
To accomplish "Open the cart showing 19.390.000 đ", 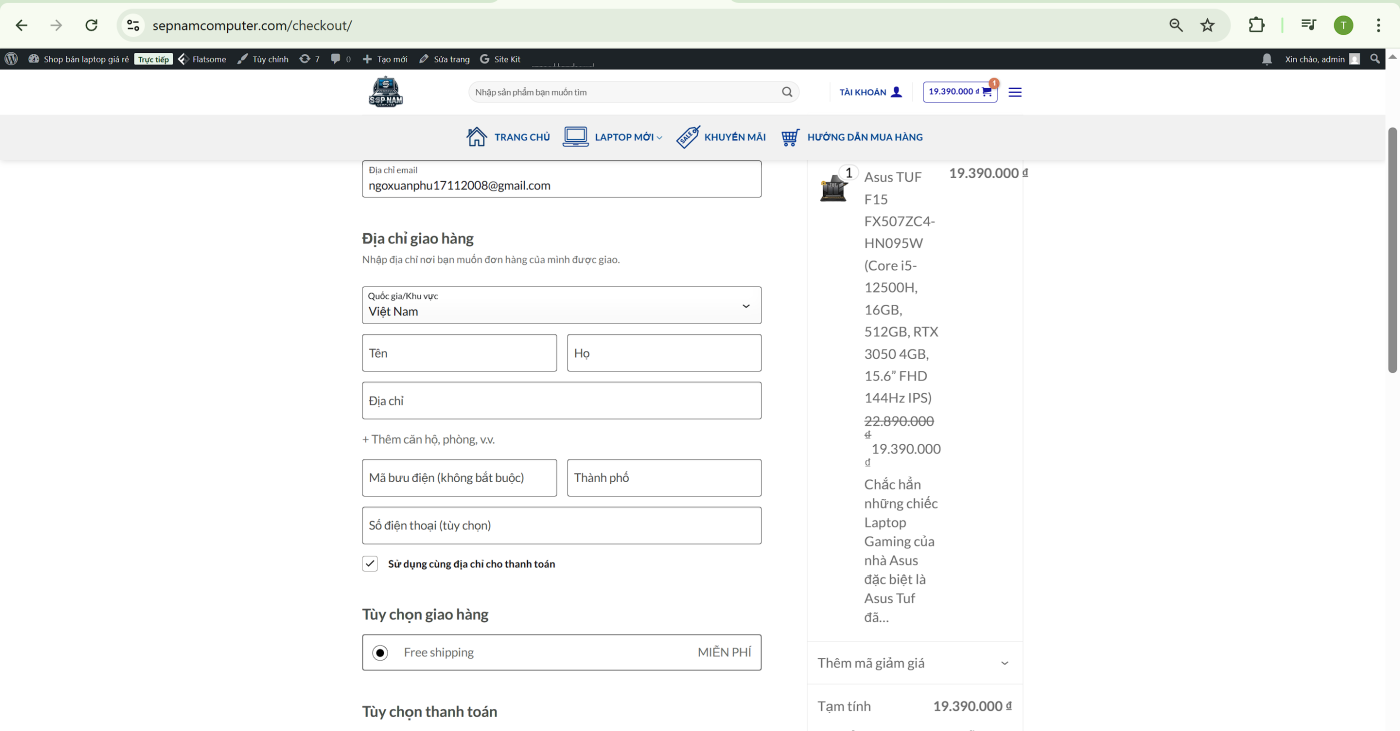I will [960, 92].
